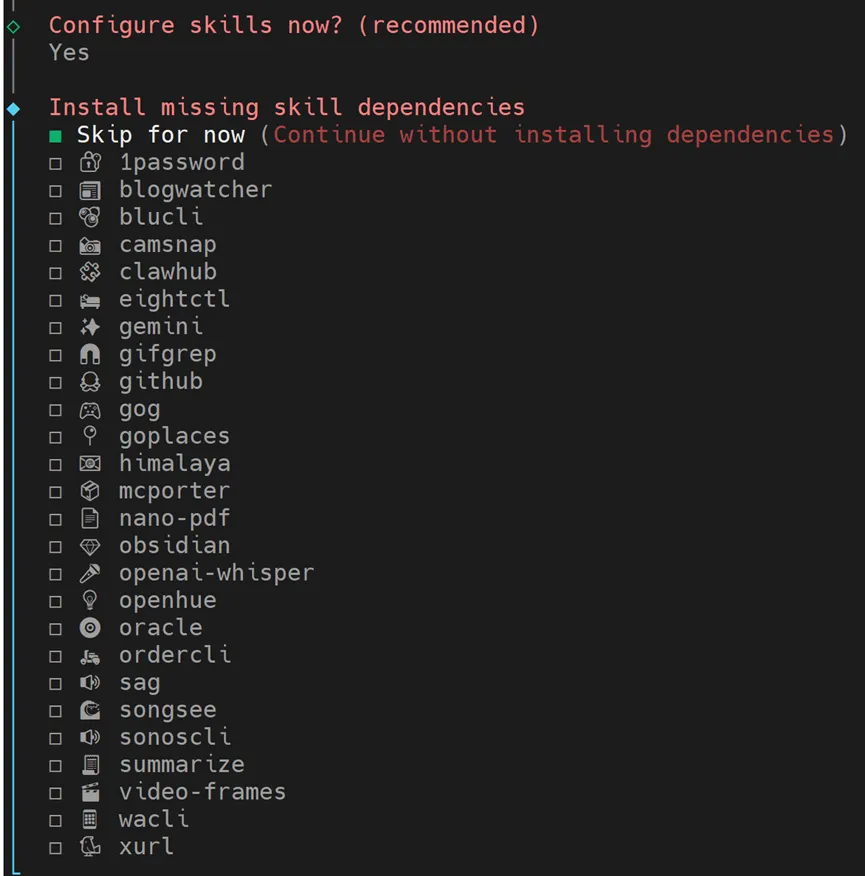This screenshot has width=865, height=876.
Task: Check the github skill checkbox
Action: click(56, 382)
